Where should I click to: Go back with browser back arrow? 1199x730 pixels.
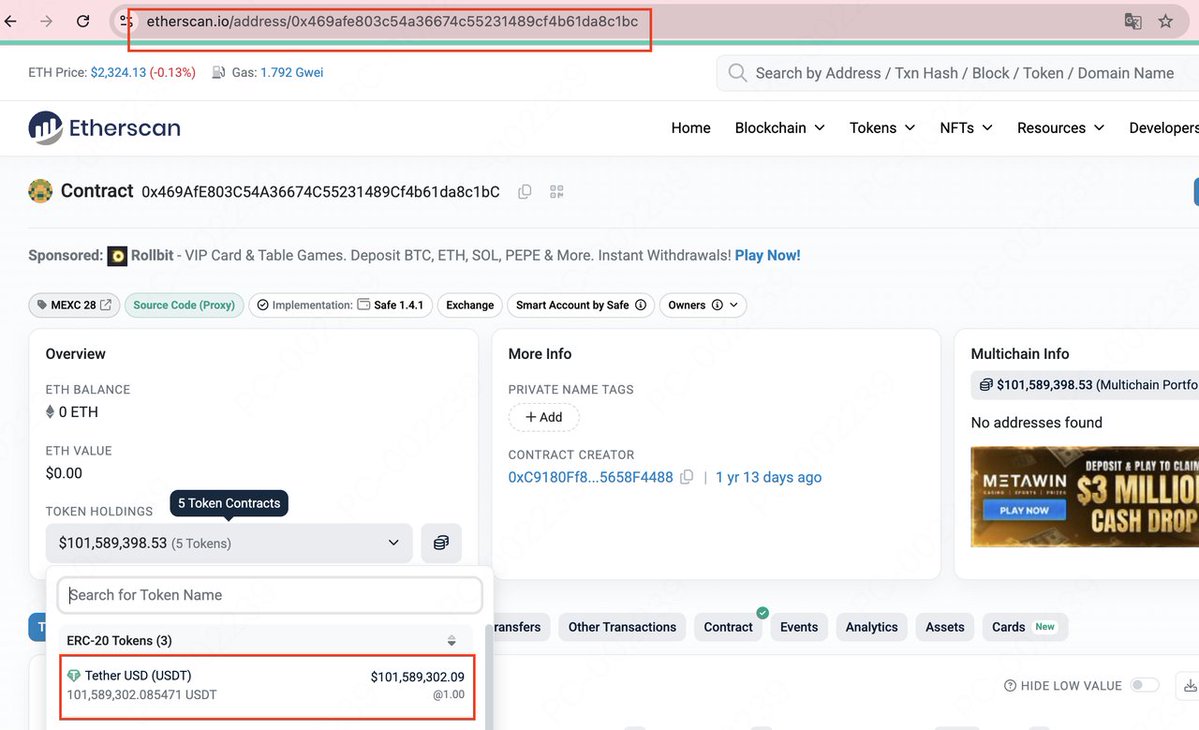pos(11,21)
